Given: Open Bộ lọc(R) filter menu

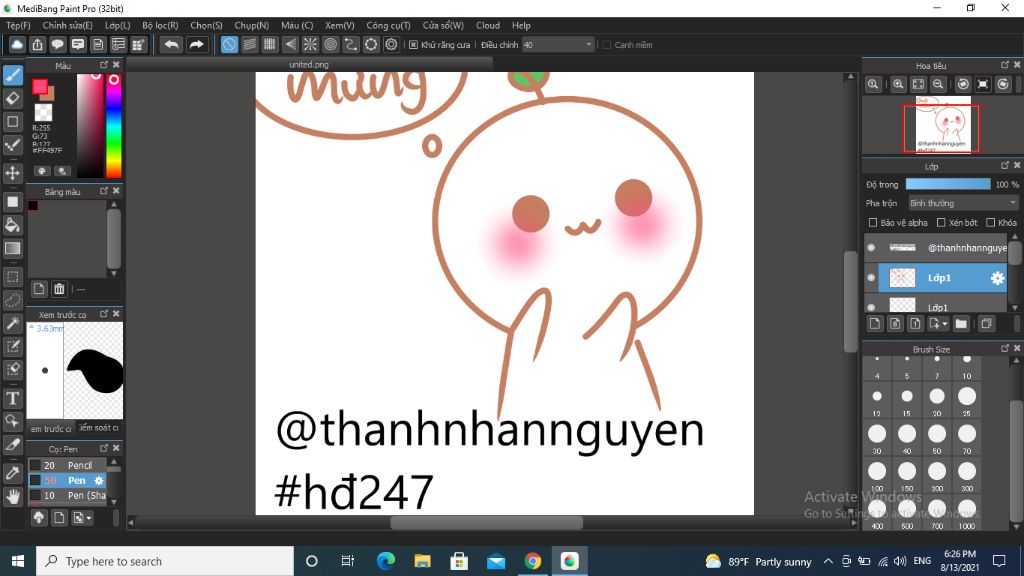Looking at the screenshot, I should pyautogui.click(x=160, y=25).
